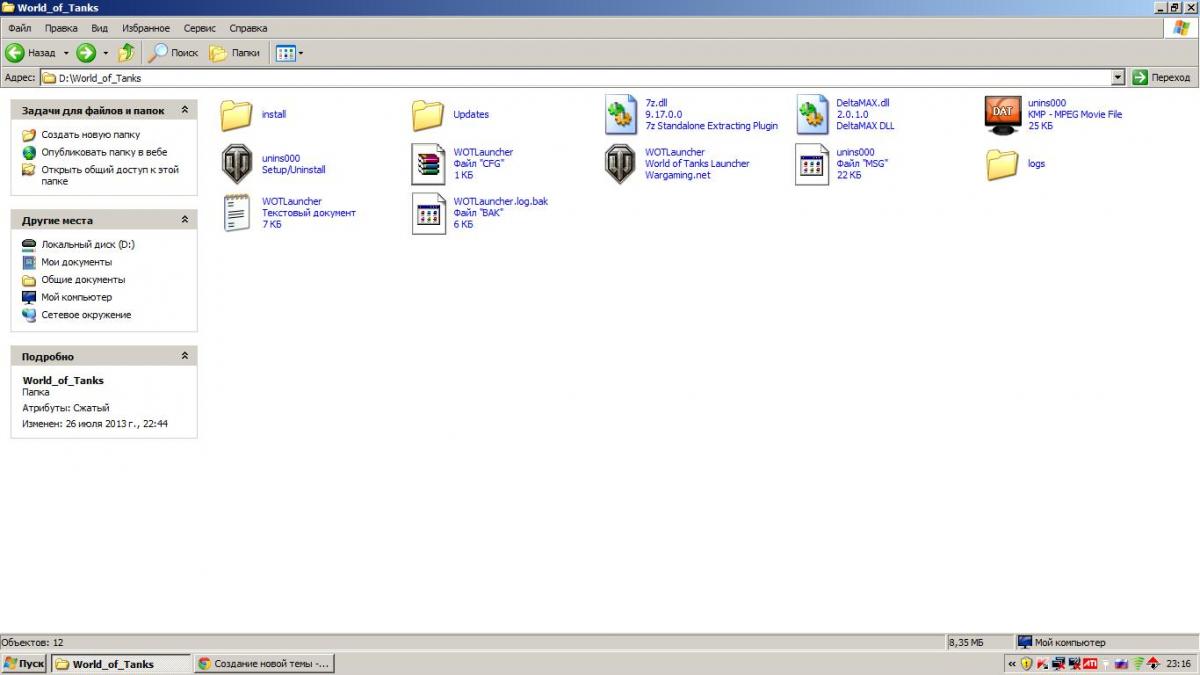Collapse the "Подробно" details panel
The height and width of the screenshot is (675, 1200).
tap(184, 356)
